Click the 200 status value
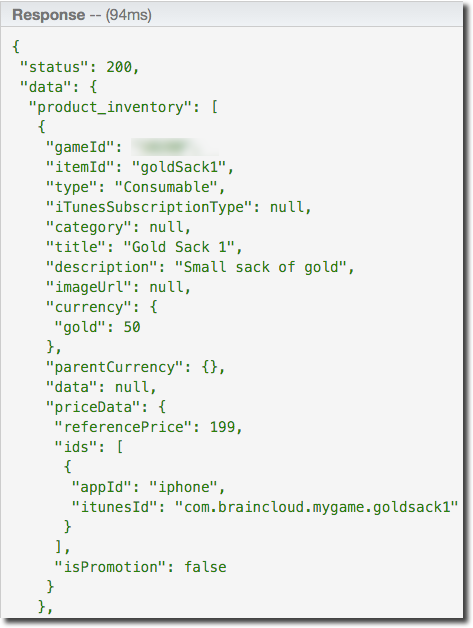This screenshot has width=473, height=628. coord(119,67)
